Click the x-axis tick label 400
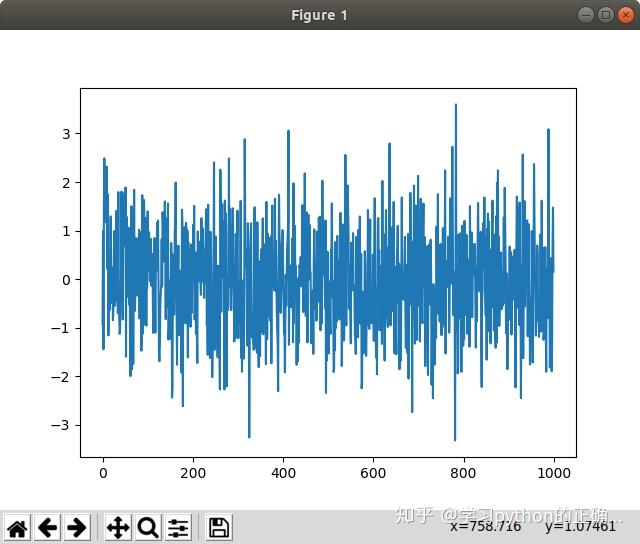640x544 pixels. pyautogui.click(x=283, y=473)
